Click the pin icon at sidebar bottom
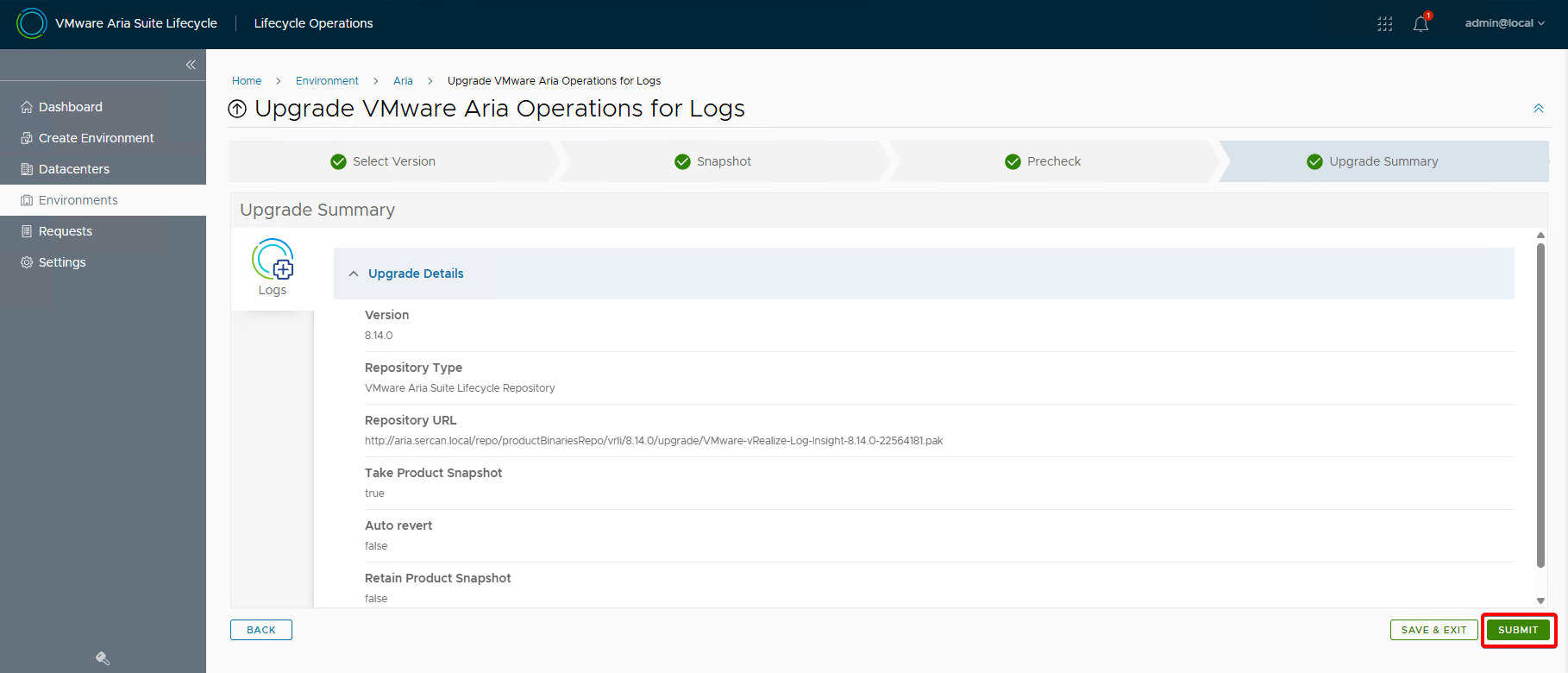Viewport: 1568px width, 673px height. (x=103, y=658)
